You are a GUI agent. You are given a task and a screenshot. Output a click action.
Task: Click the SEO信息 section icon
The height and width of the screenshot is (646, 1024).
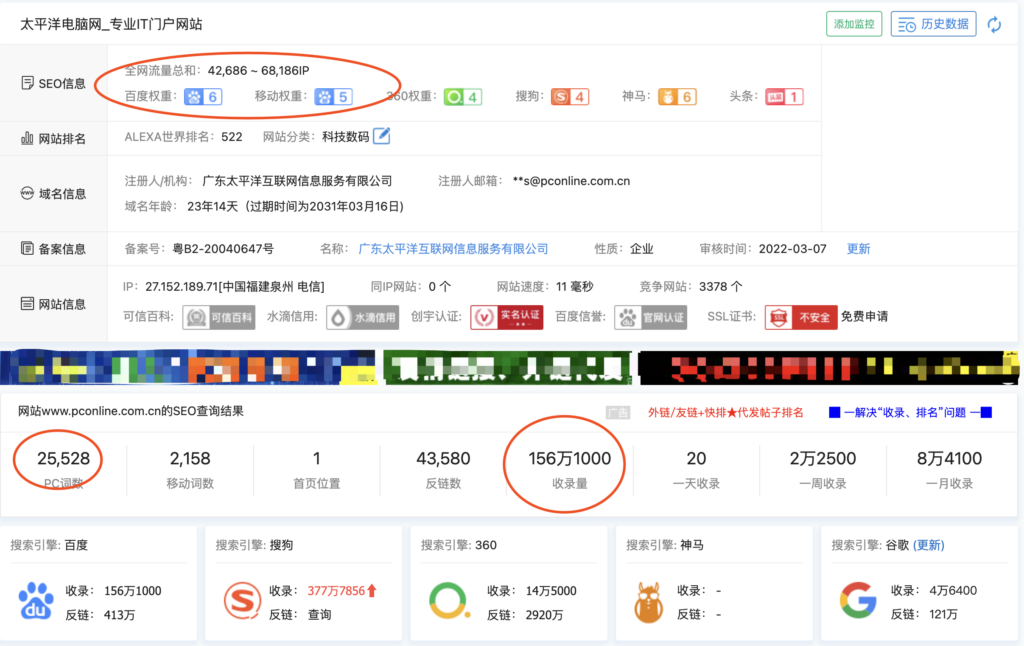click(x=27, y=83)
